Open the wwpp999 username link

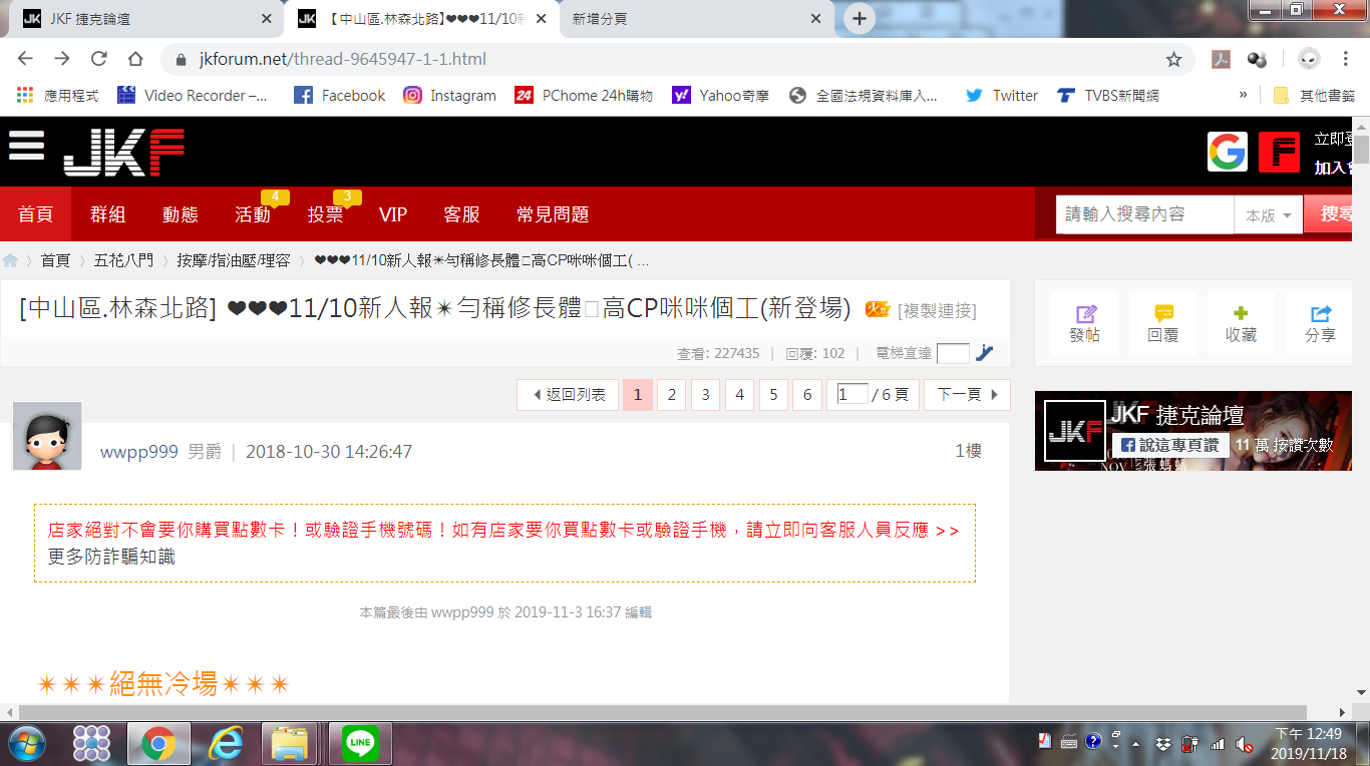point(139,452)
